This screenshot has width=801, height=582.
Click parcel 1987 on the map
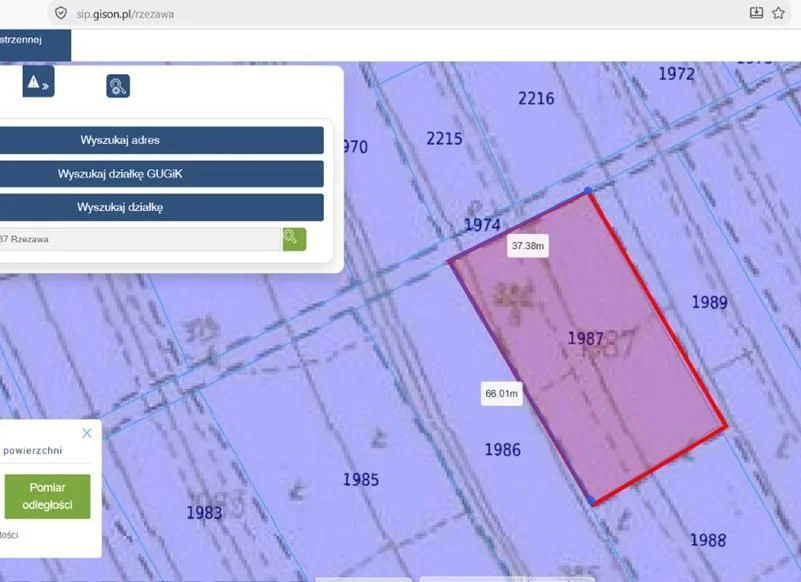tap(586, 338)
